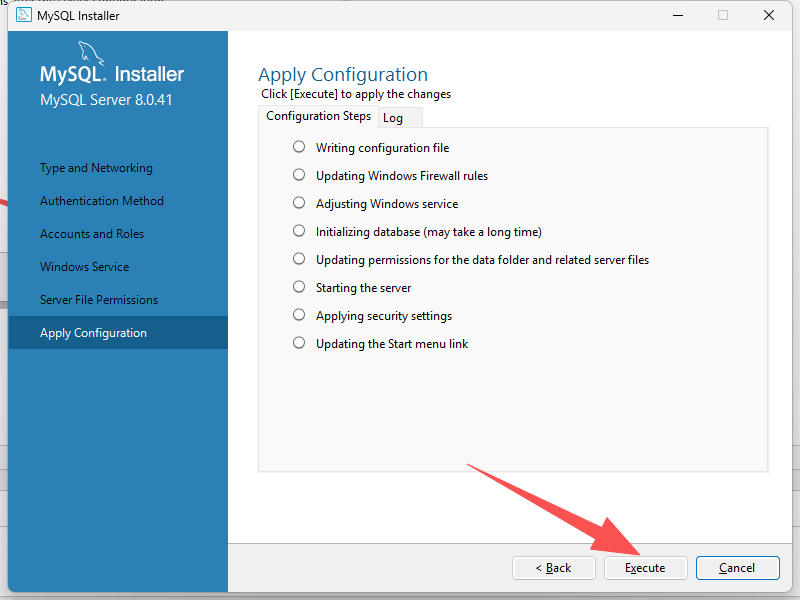Click the MySQL Installer title bar icon

point(23,15)
